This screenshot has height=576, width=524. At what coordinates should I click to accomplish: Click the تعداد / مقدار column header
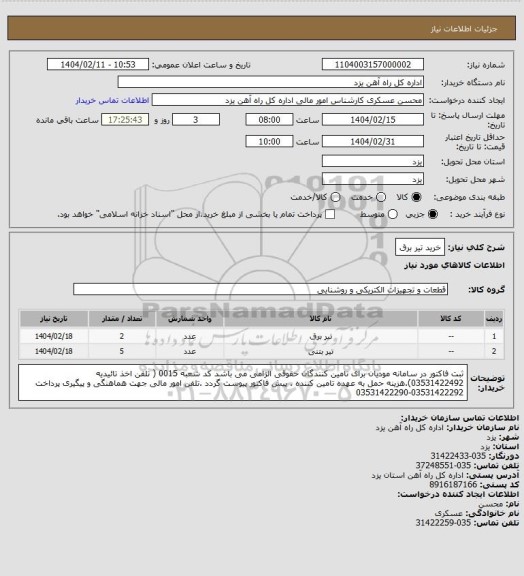coord(122,319)
